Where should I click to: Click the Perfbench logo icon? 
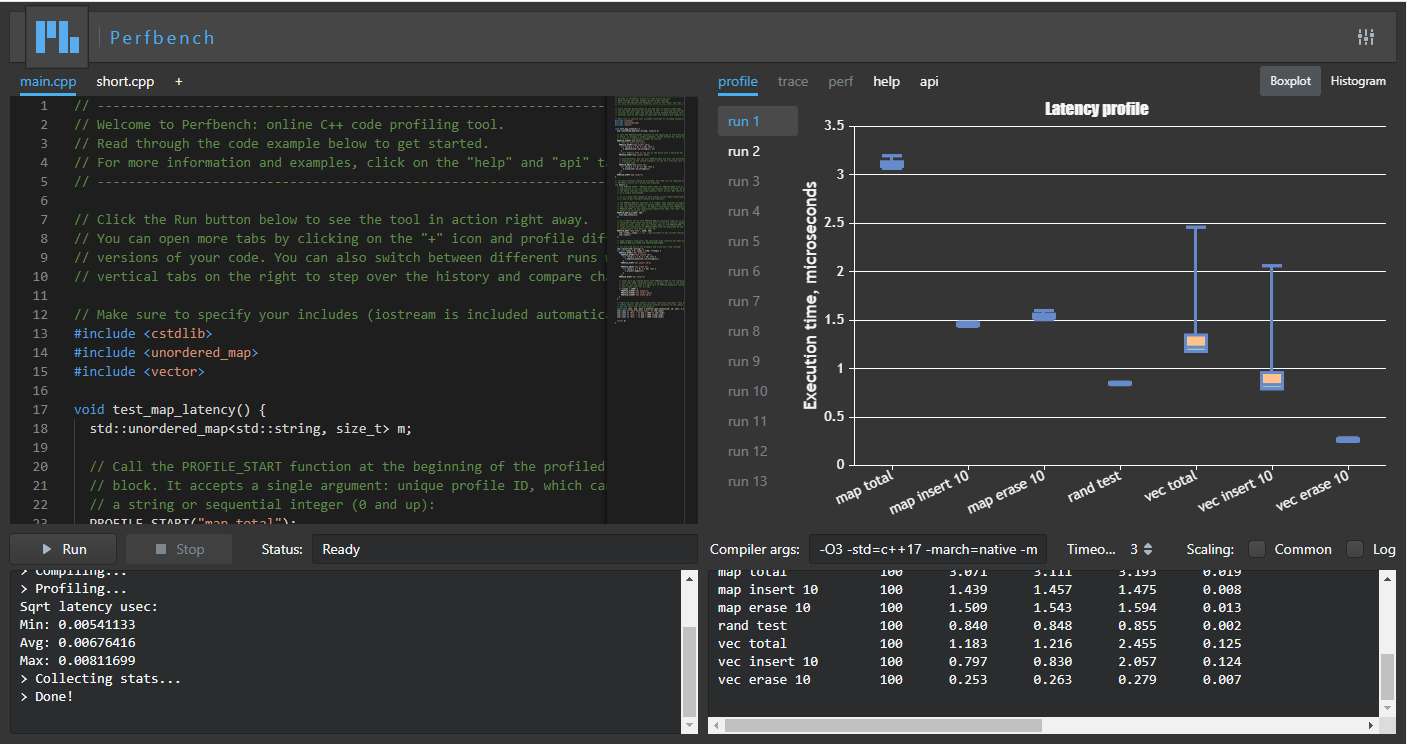coord(57,37)
